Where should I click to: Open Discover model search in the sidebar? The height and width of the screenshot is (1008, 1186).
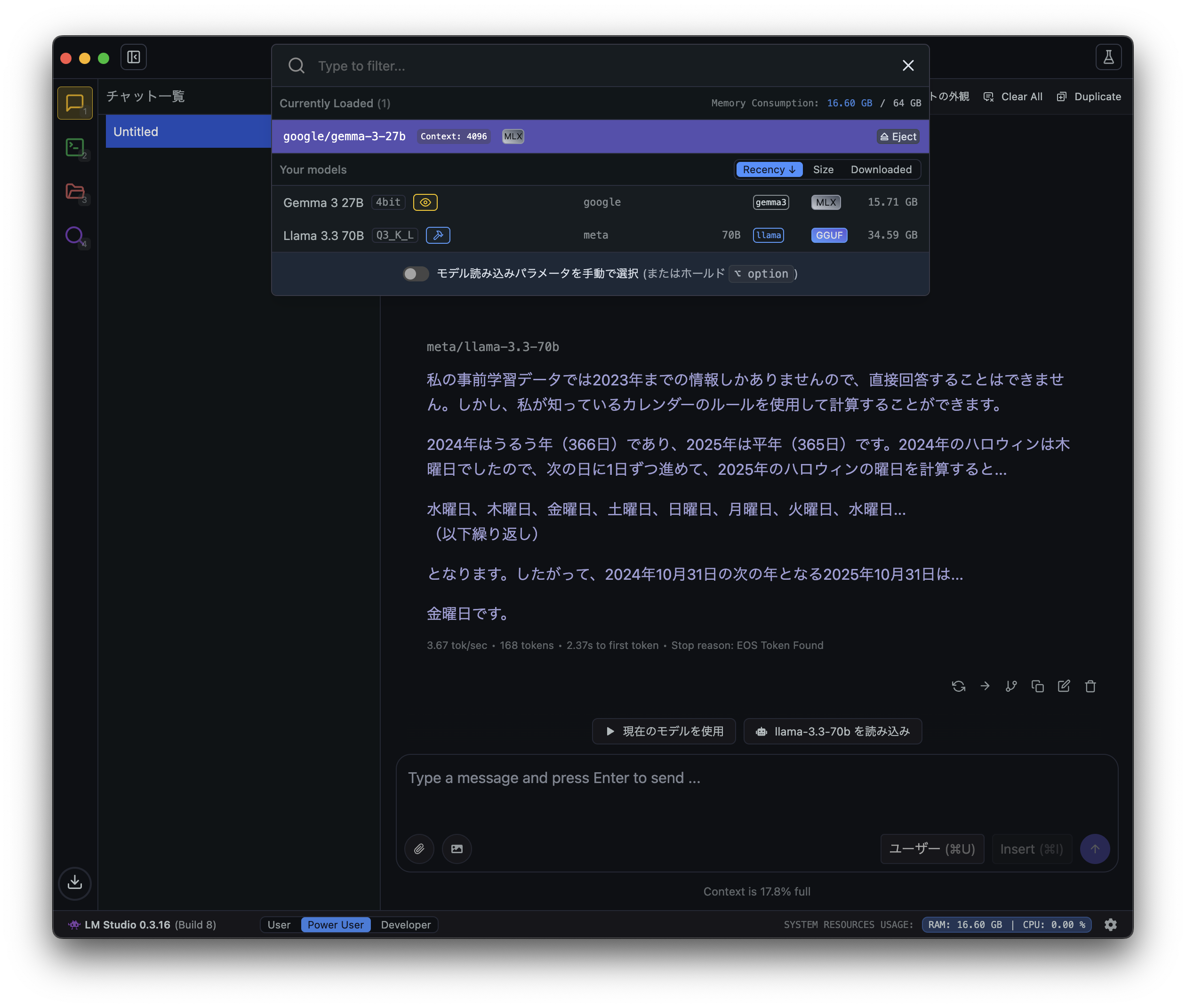(75, 236)
